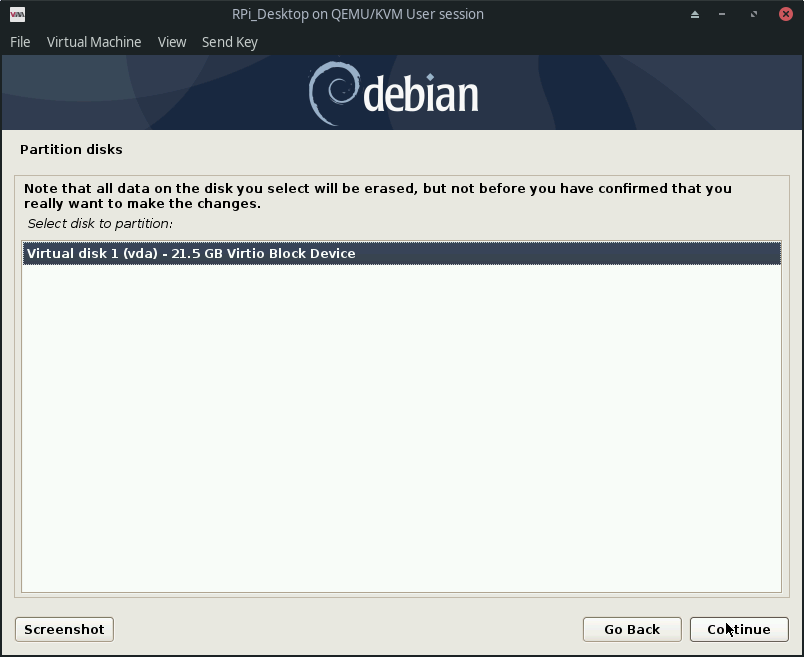The image size is (804, 657).
Task: Click the Continue button
Action: [x=739, y=629]
